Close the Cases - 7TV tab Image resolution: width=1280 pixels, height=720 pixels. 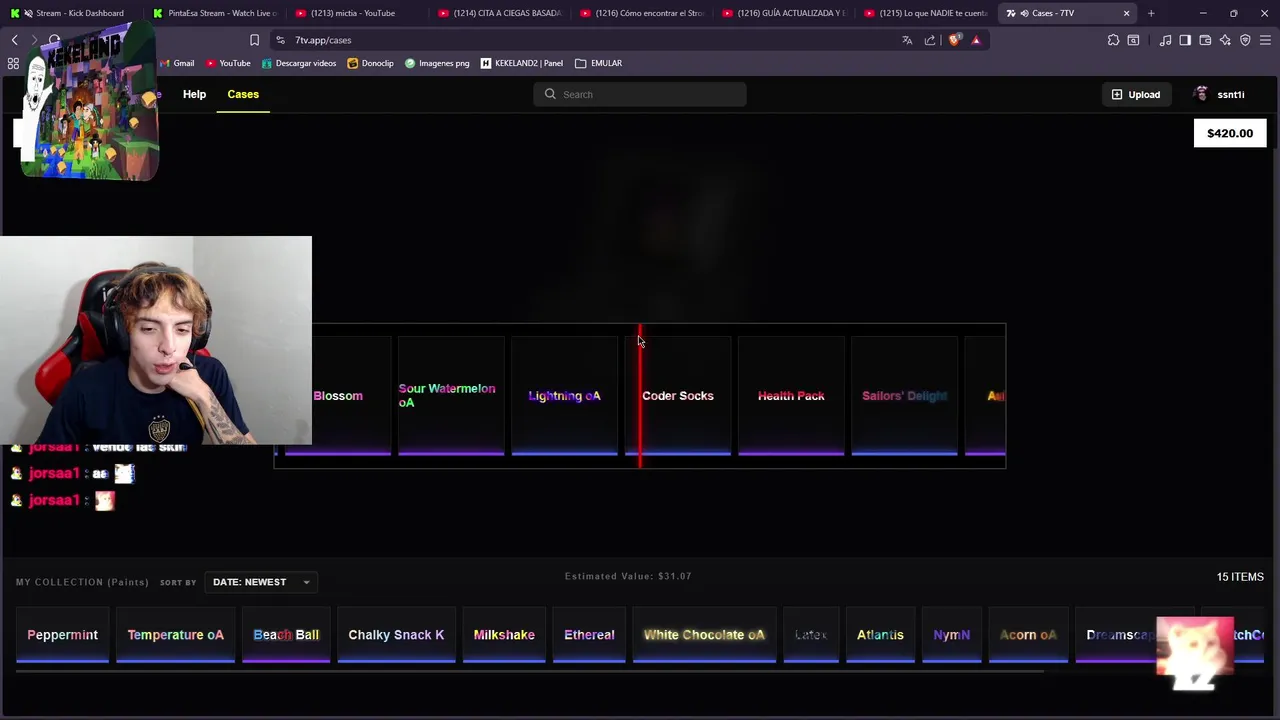(1126, 13)
